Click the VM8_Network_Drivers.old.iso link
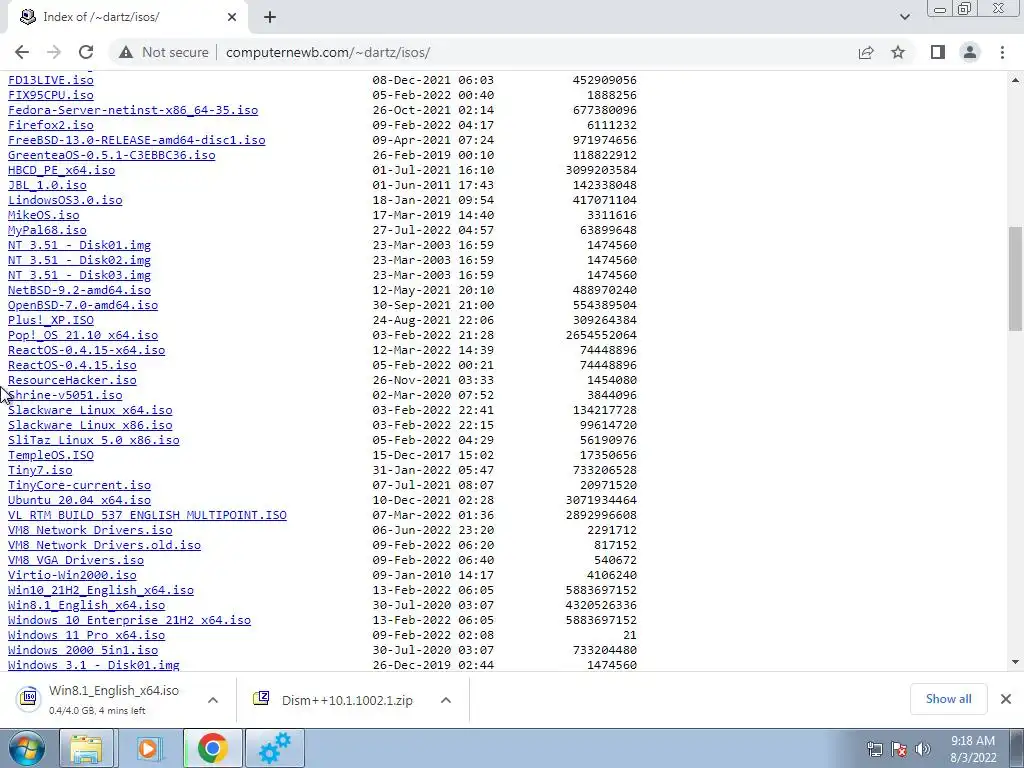Image resolution: width=1024 pixels, height=768 pixels. [104, 545]
